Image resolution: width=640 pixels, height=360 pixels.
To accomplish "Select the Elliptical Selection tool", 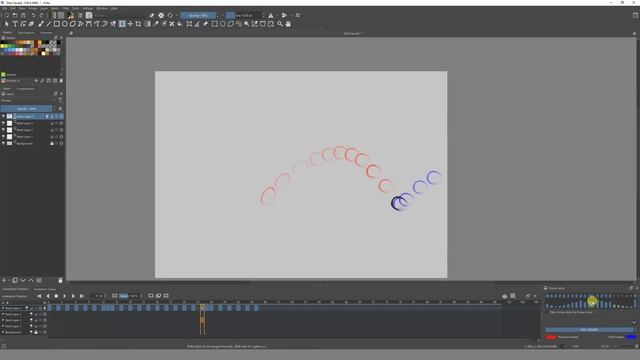I will (x=222, y=24).
